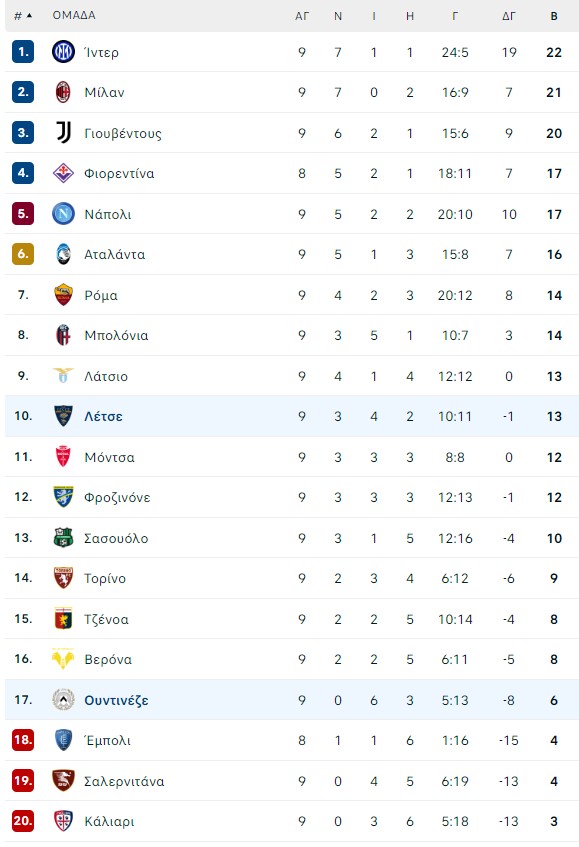The width and height of the screenshot is (579, 847).
Task: Sort by the ΟΜΑΔΑ column header
Action: point(74,15)
